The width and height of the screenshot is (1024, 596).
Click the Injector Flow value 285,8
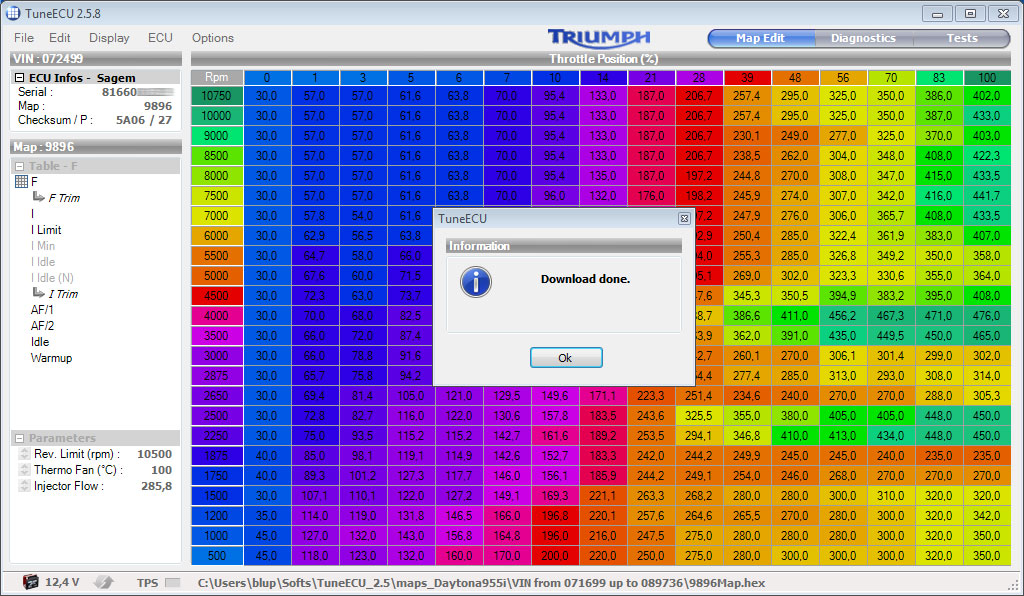click(x=156, y=486)
